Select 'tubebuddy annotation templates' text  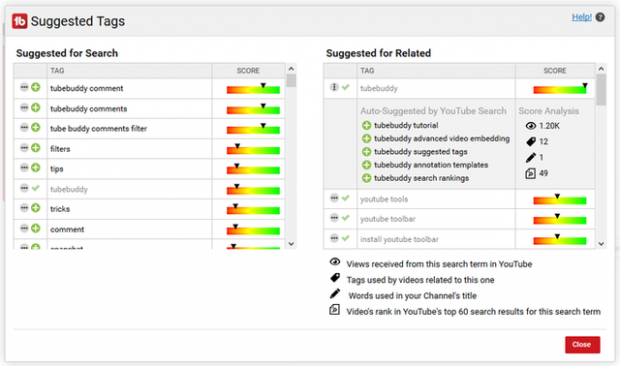[x=431, y=165]
